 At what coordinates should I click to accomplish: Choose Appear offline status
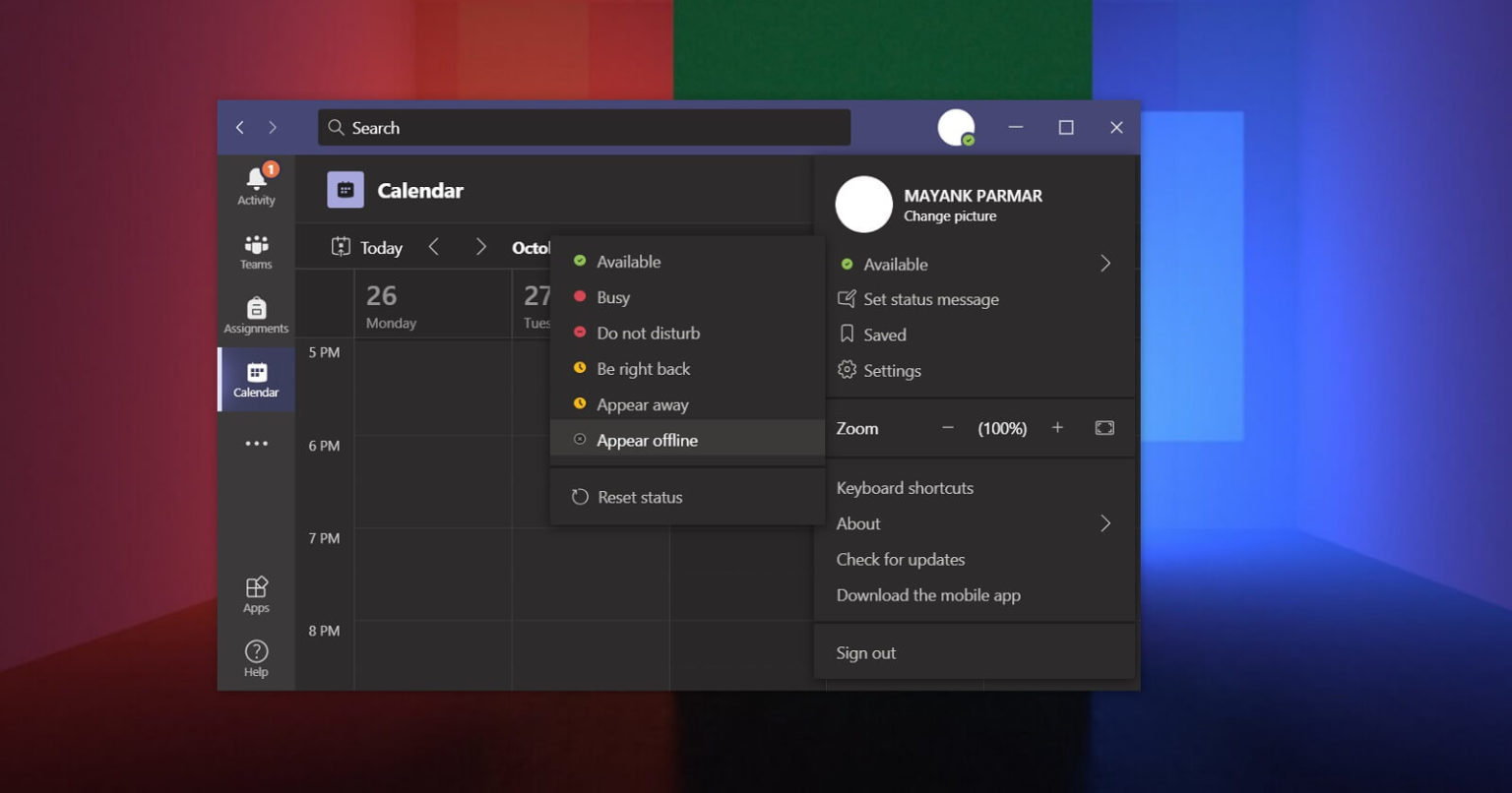[647, 440]
